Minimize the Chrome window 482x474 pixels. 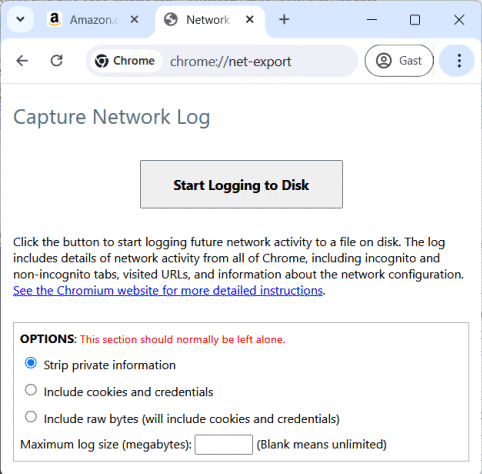click(372, 20)
